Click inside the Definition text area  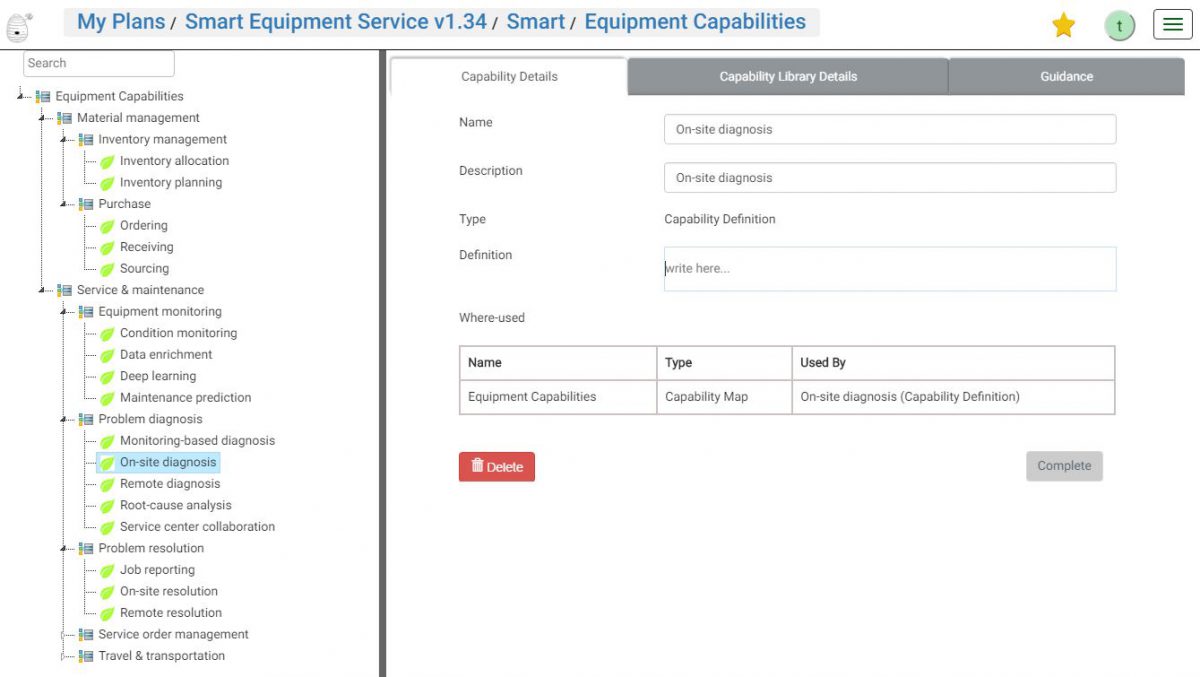(888, 268)
